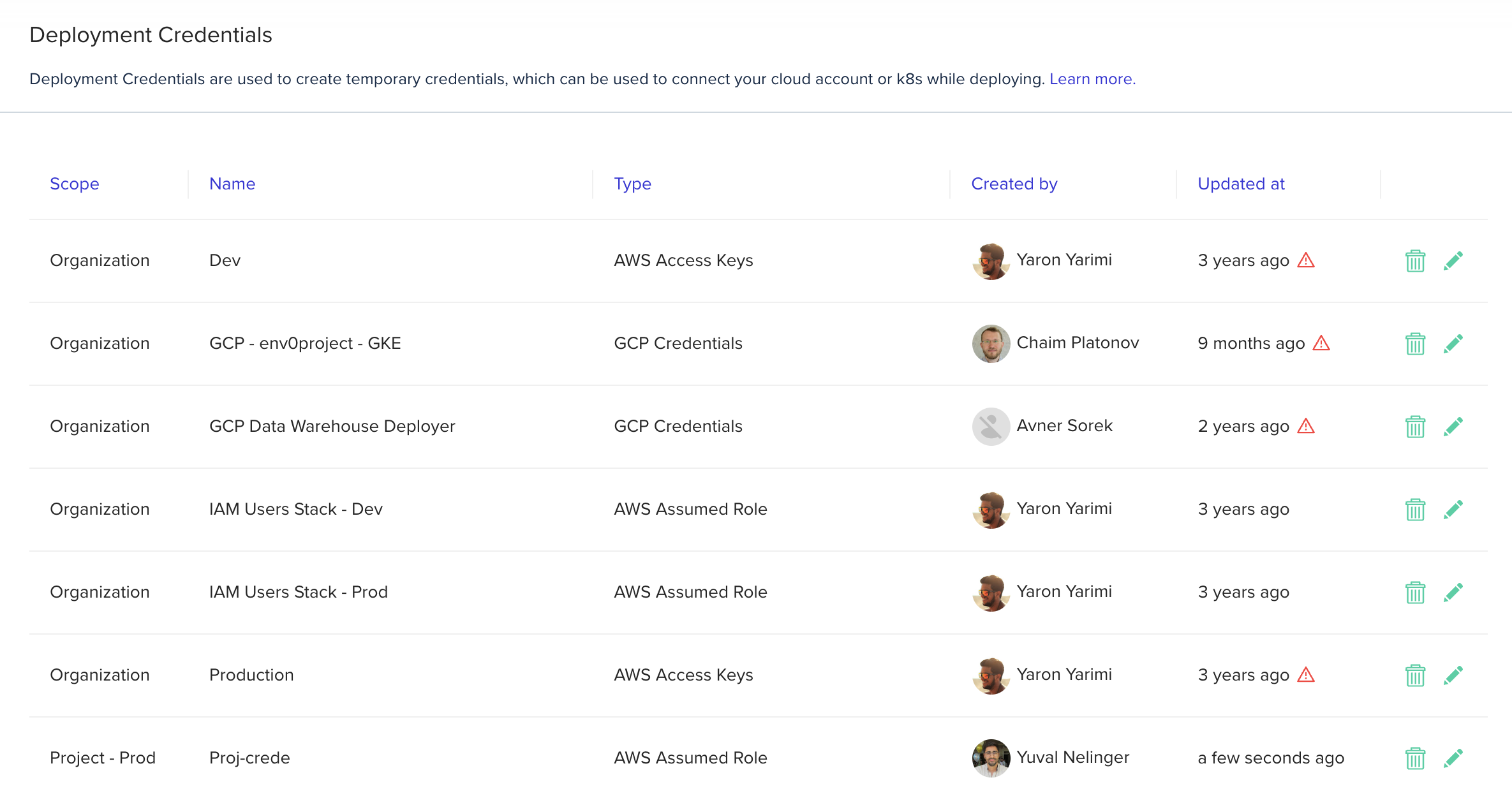This screenshot has width=1512, height=796.
Task: Sort table by Scope column
Action: coord(75,184)
